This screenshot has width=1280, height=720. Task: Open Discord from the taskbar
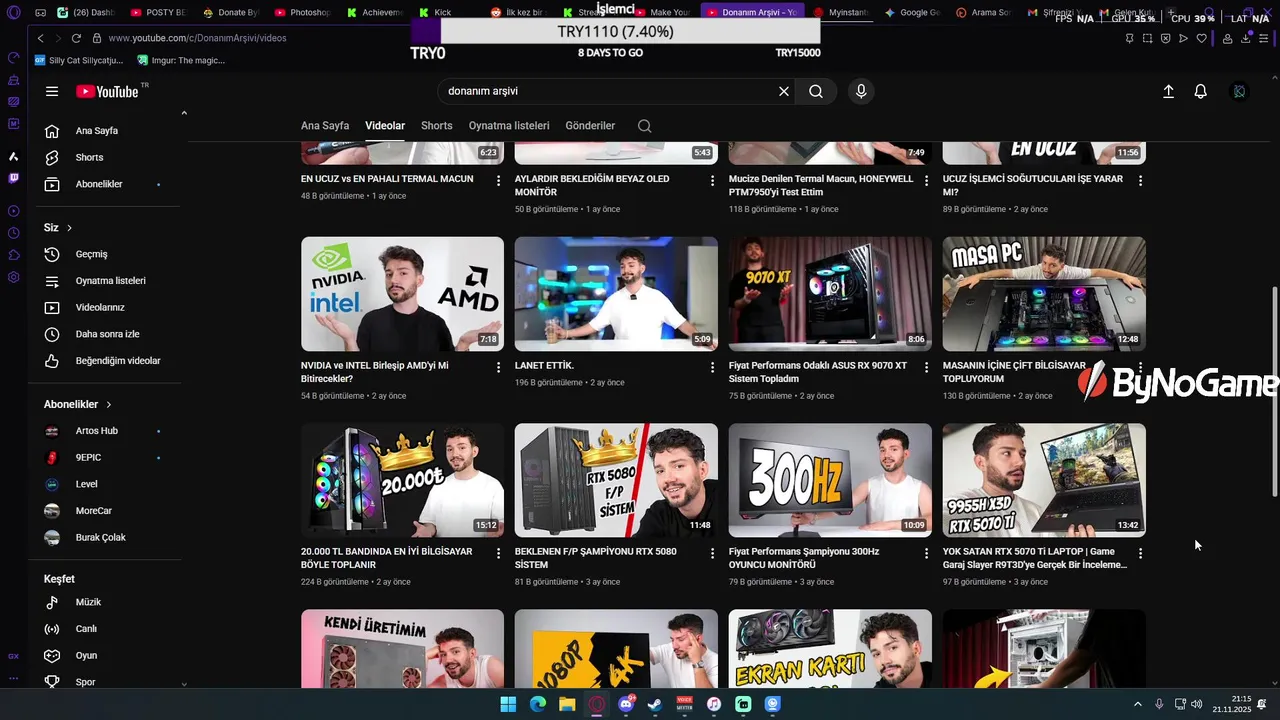(x=626, y=704)
